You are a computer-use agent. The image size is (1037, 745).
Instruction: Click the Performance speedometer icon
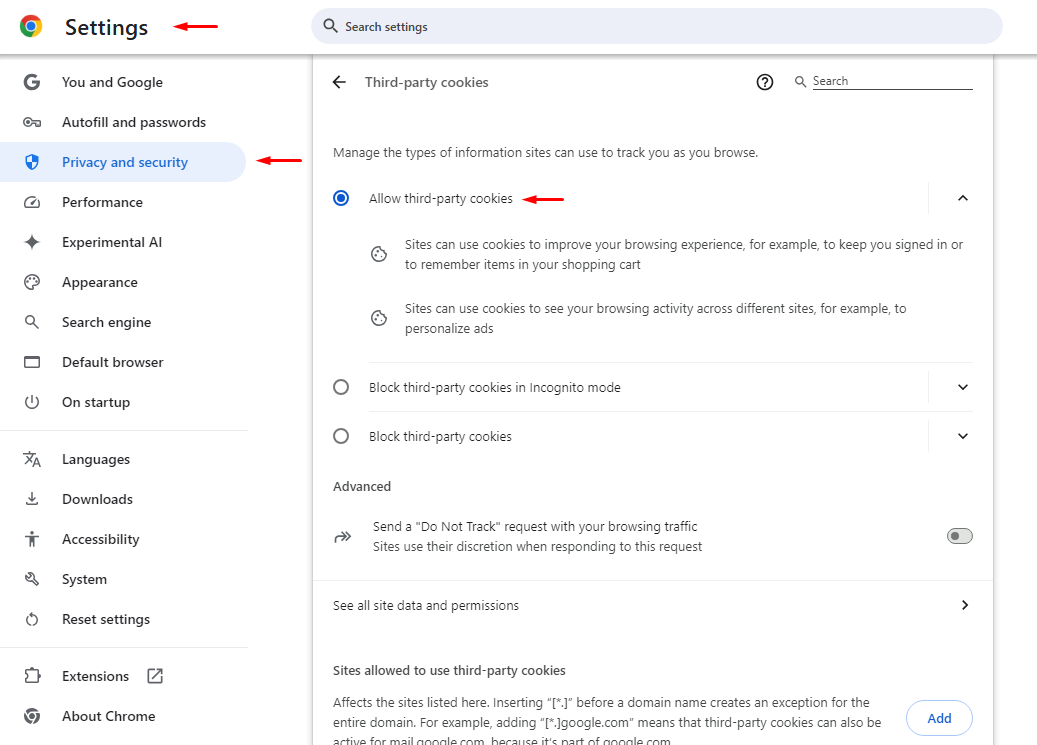click(32, 202)
